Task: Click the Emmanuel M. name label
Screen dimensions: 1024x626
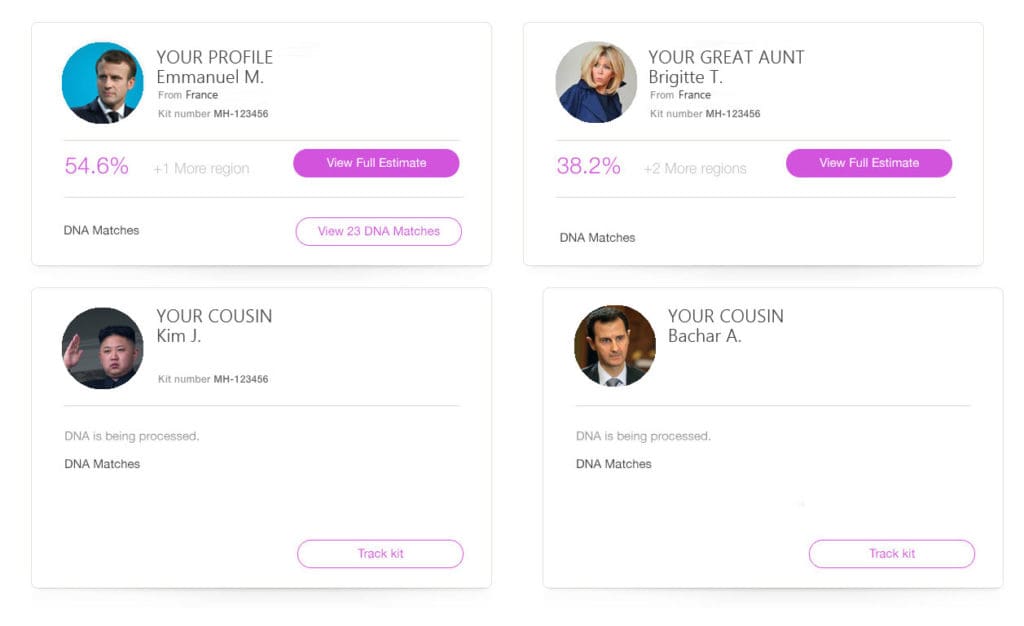Action: click(210, 77)
